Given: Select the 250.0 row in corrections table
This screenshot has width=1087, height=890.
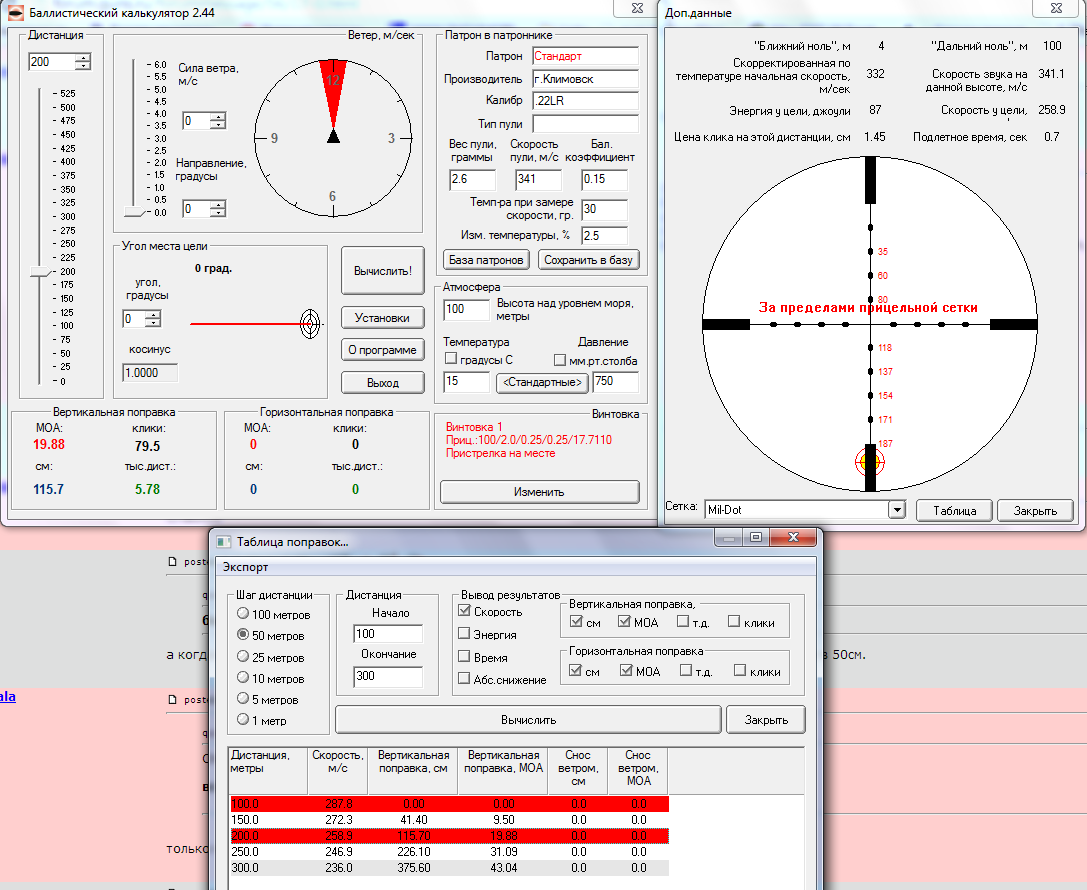Looking at the screenshot, I should (449, 852).
